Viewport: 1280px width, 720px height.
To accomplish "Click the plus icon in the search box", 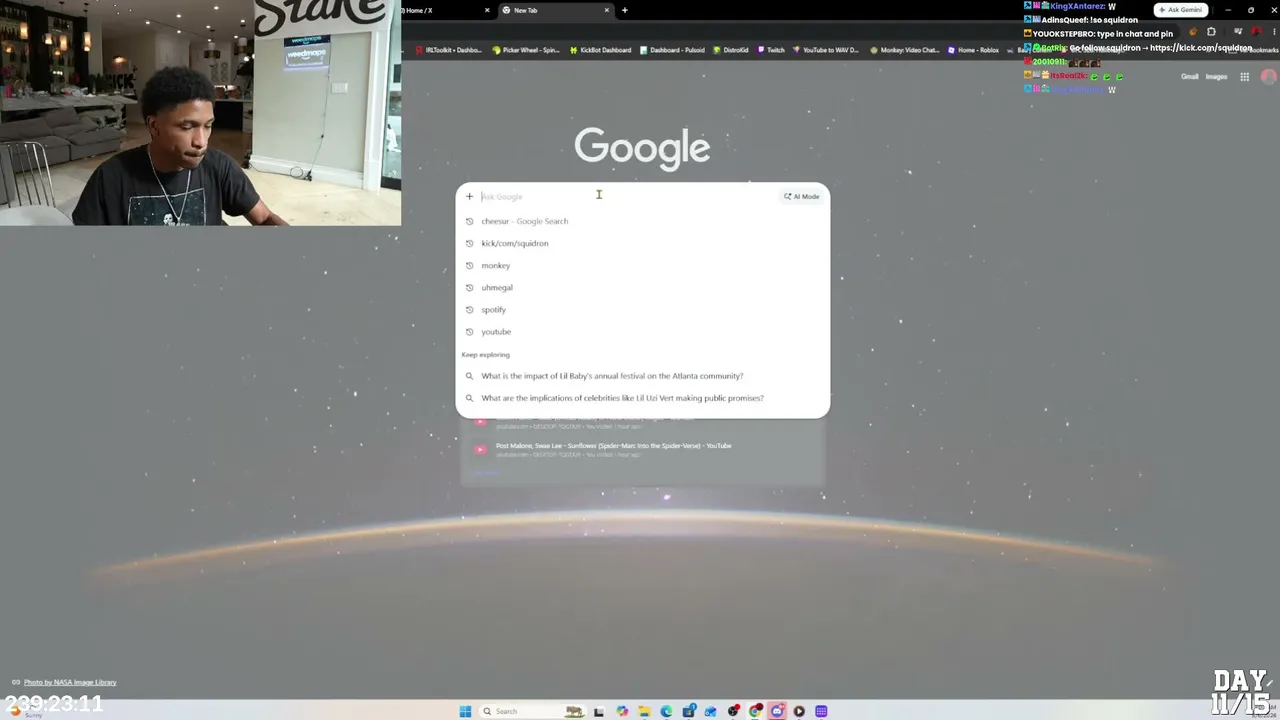I will coord(469,196).
